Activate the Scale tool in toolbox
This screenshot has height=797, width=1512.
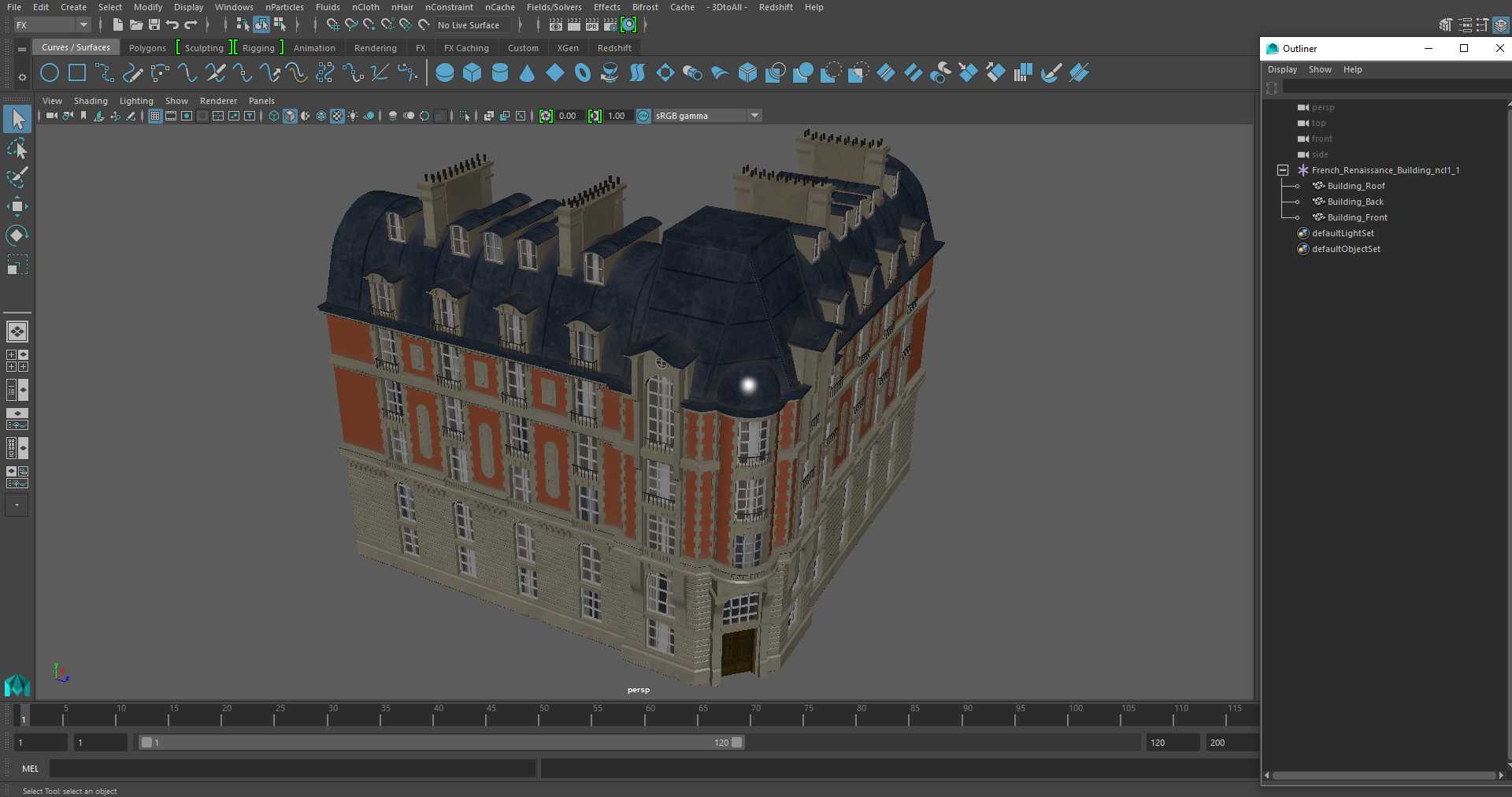[x=17, y=264]
